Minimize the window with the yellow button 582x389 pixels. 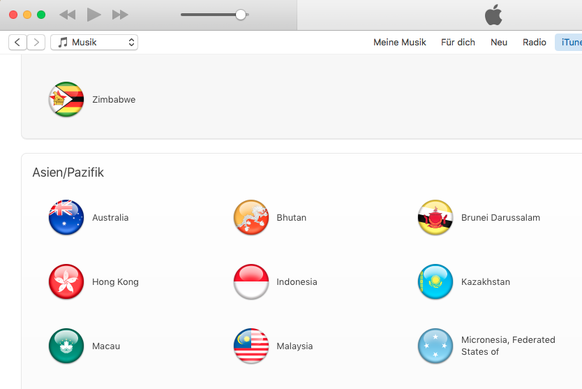27,15
